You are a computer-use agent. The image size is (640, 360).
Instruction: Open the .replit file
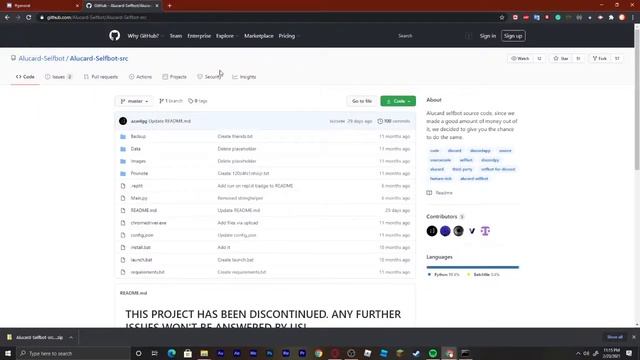(x=137, y=186)
